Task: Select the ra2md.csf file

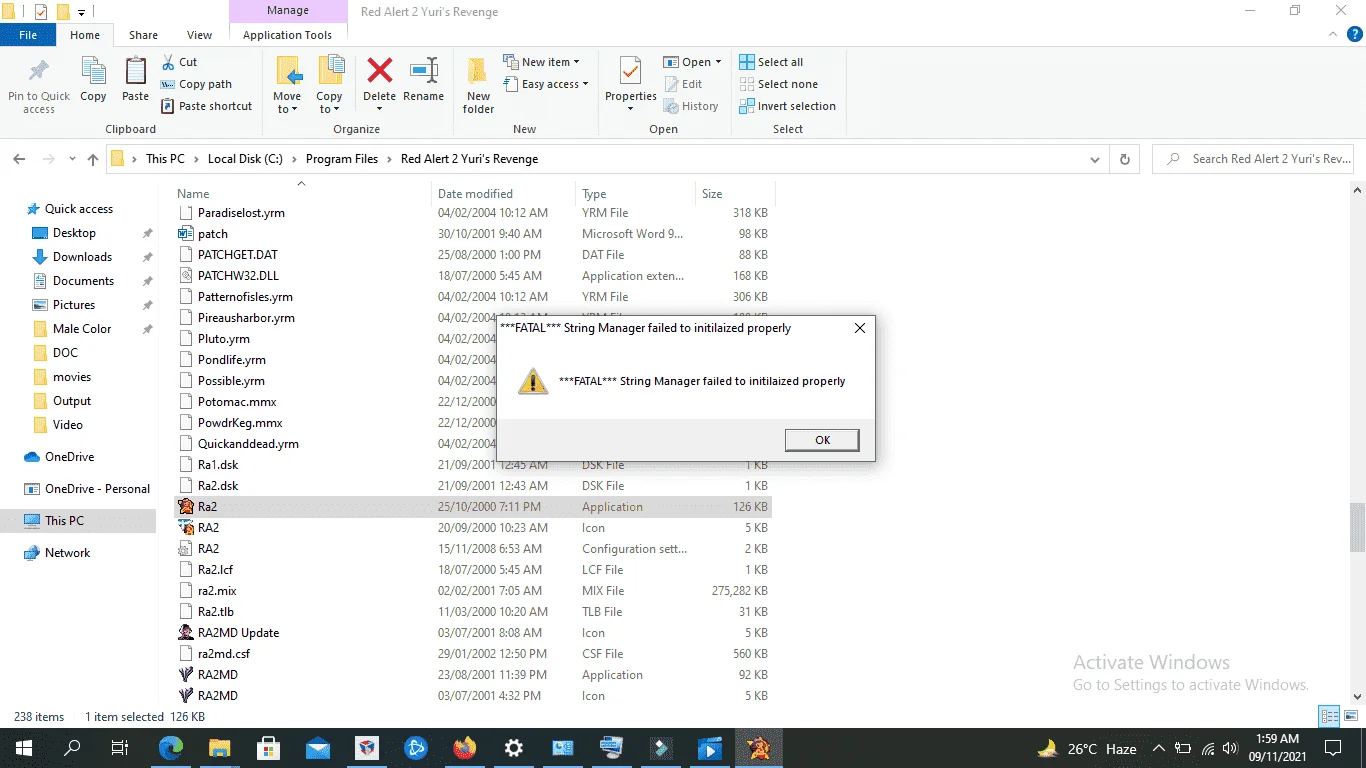Action: [x=473, y=654]
